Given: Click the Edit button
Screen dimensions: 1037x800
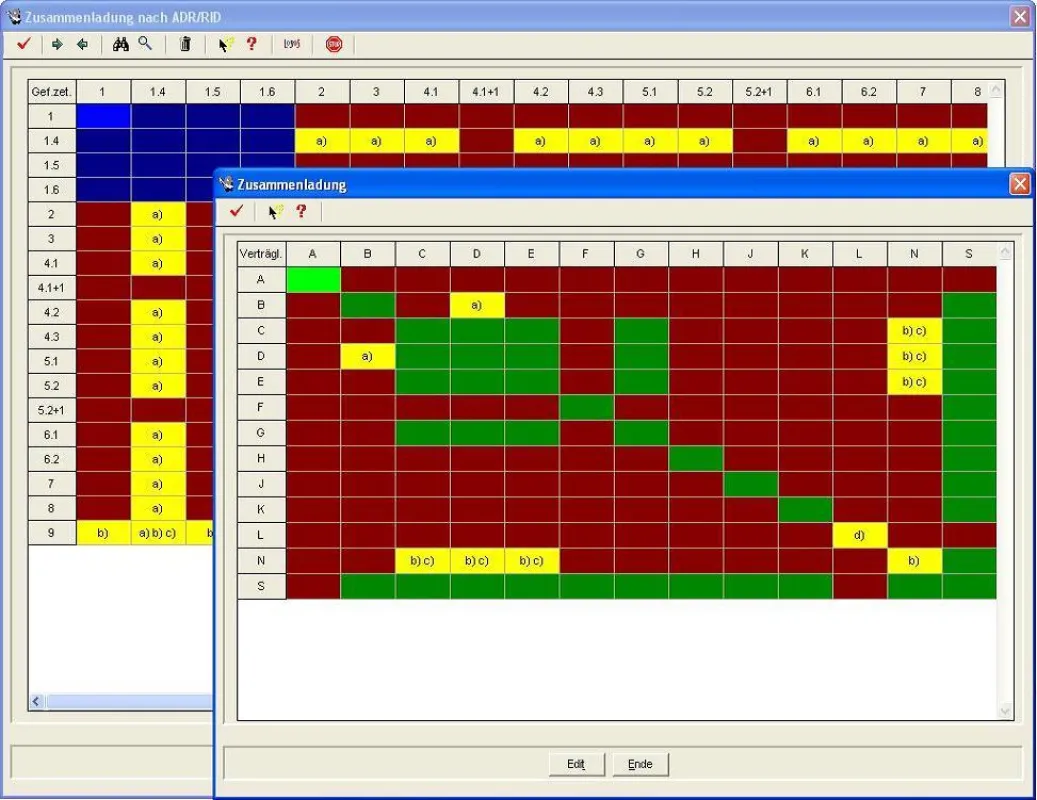Looking at the screenshot, I should tap(576, 764).
